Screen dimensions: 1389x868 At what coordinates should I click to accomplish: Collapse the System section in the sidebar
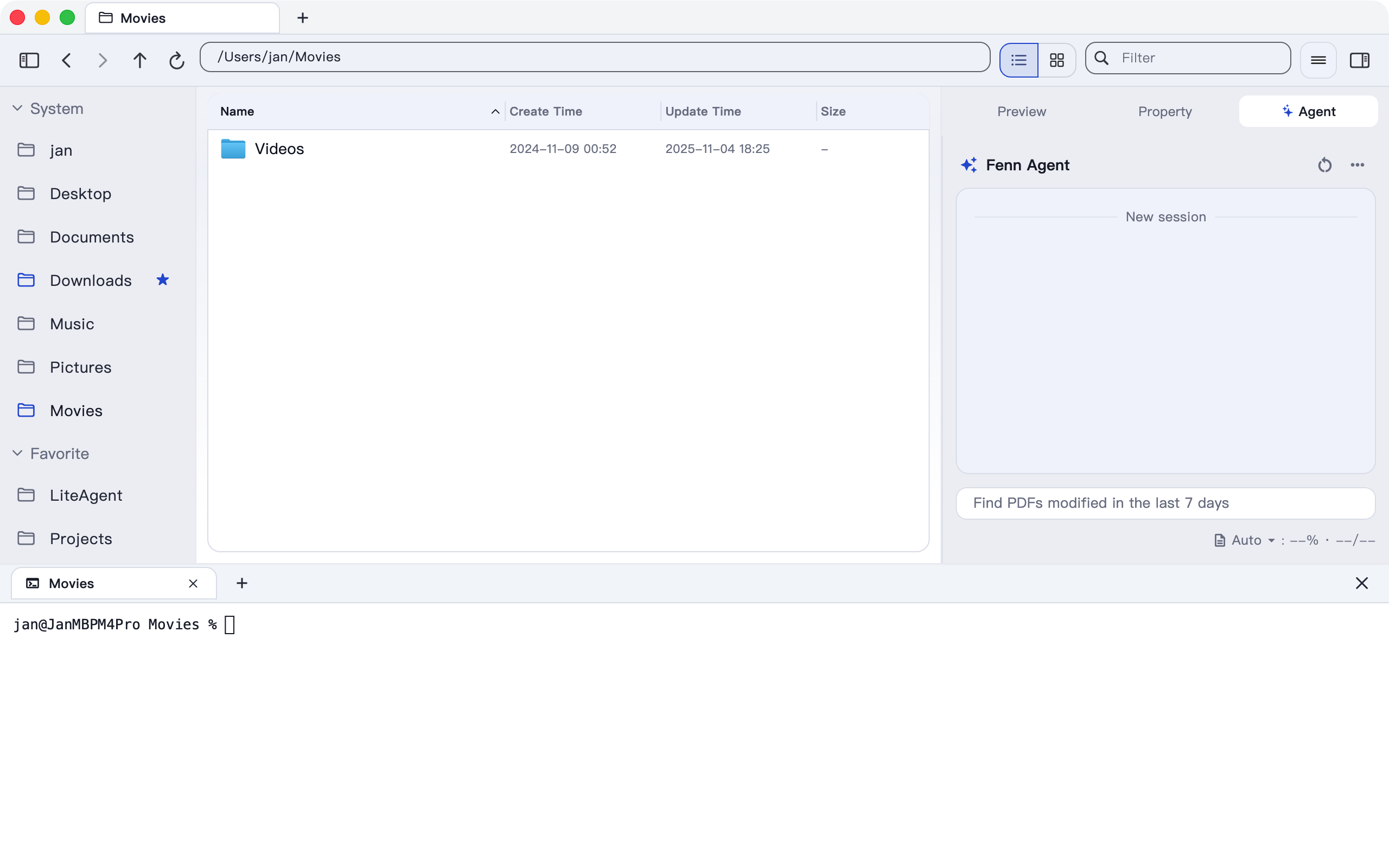click(17, 108)
